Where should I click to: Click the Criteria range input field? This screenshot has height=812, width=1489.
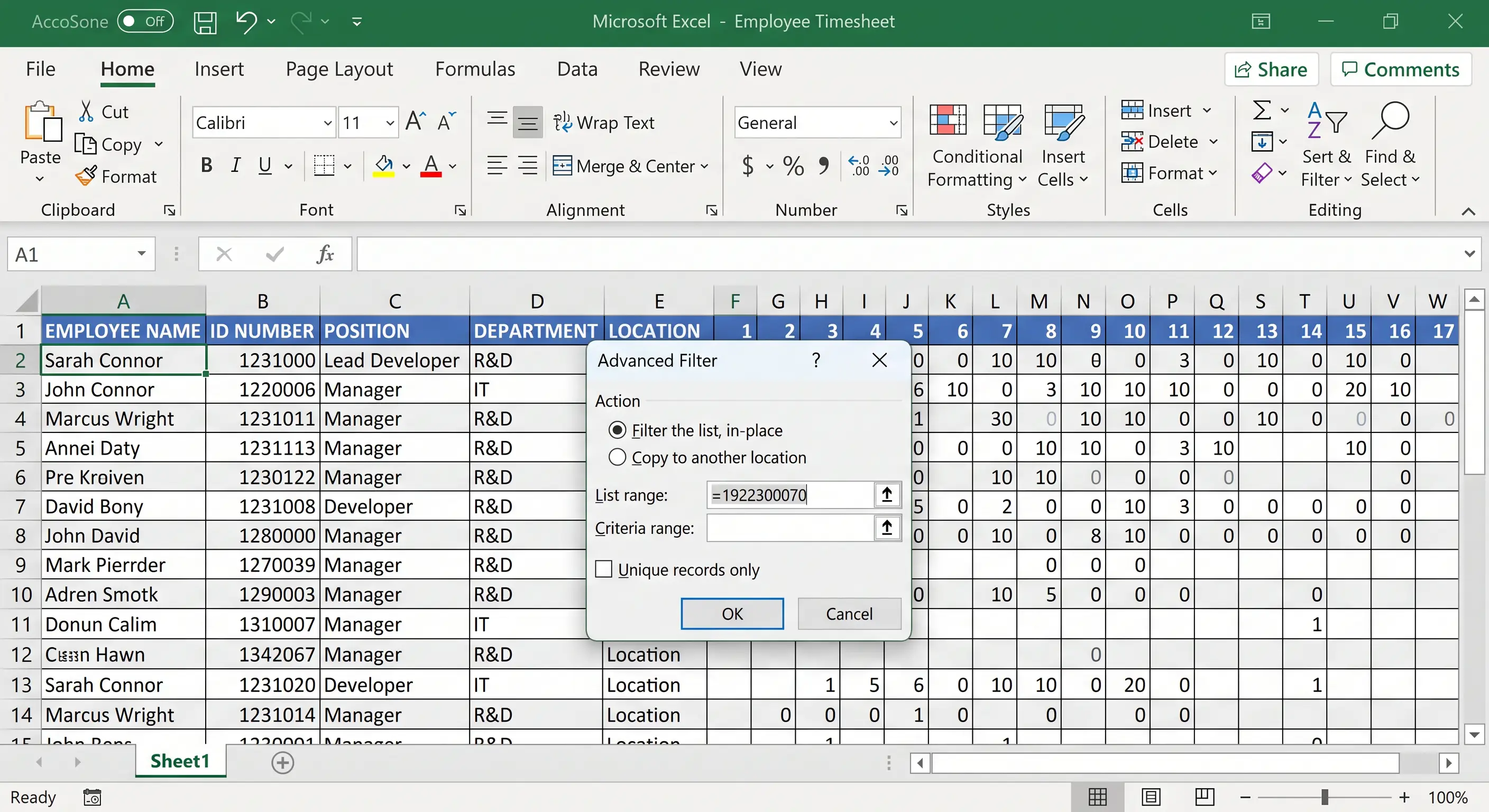[x=789, y=528]
